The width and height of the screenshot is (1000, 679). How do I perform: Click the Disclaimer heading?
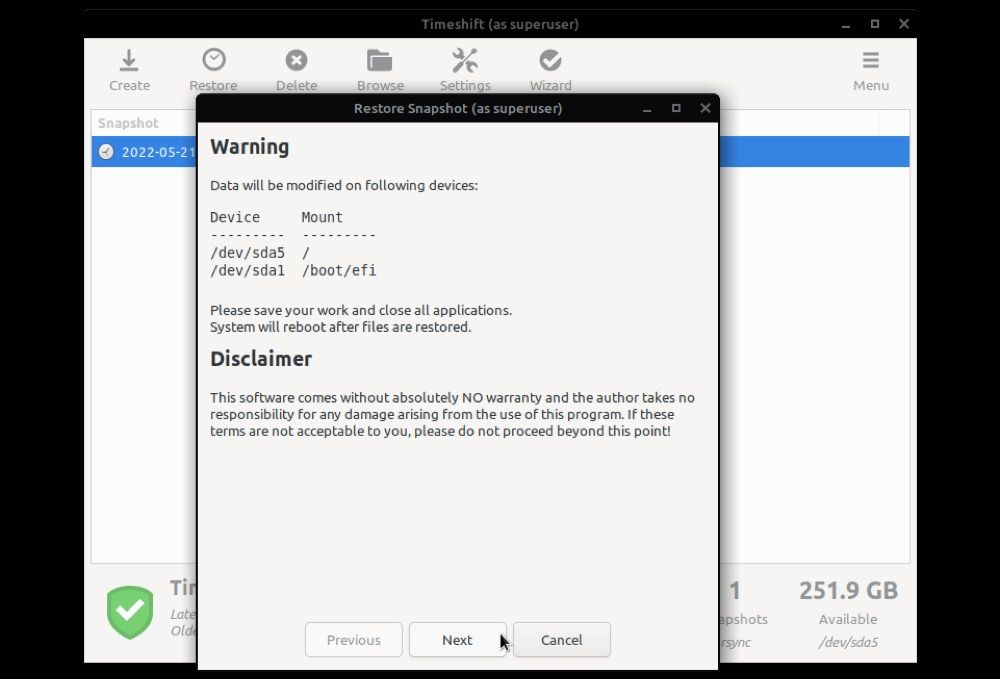point(261,359)
